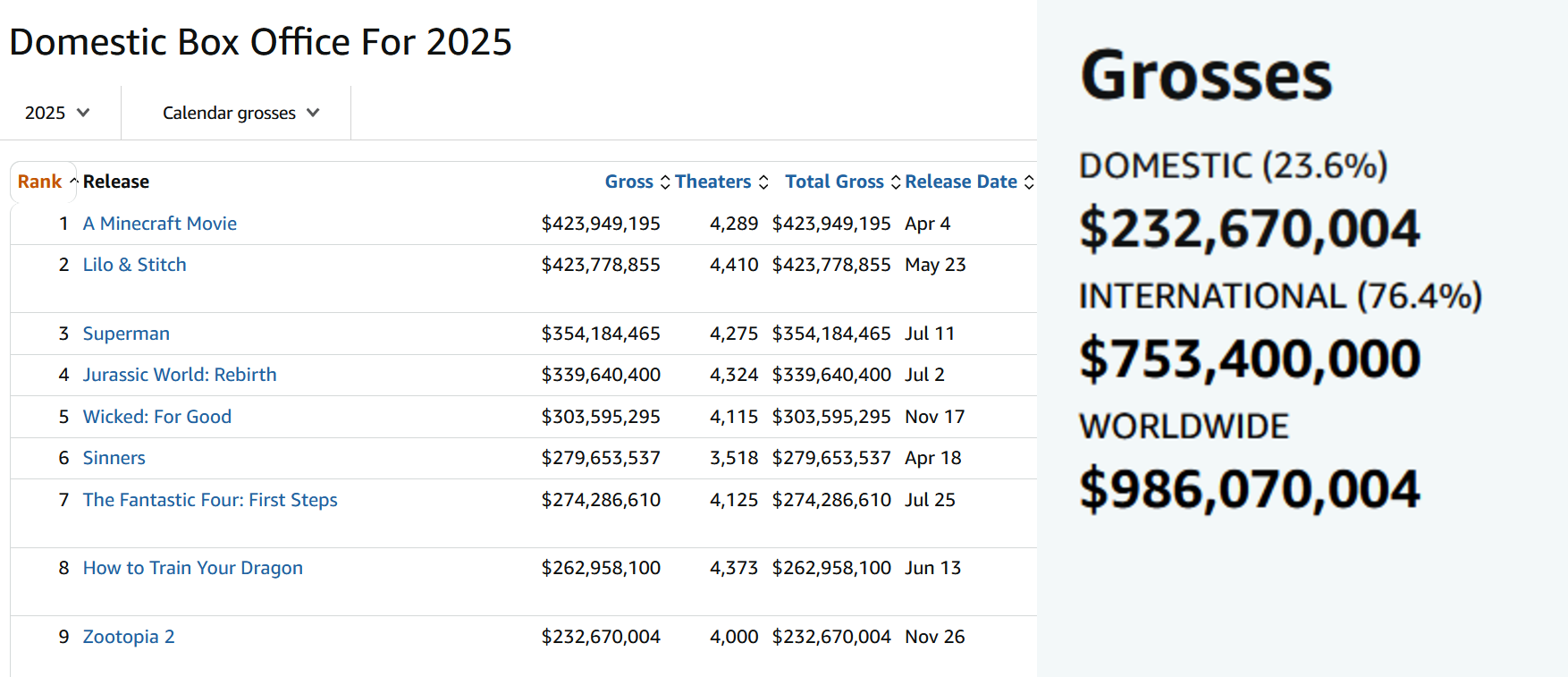
Task: Click the sort arrows beside Theaters
Action: point(763,182)
